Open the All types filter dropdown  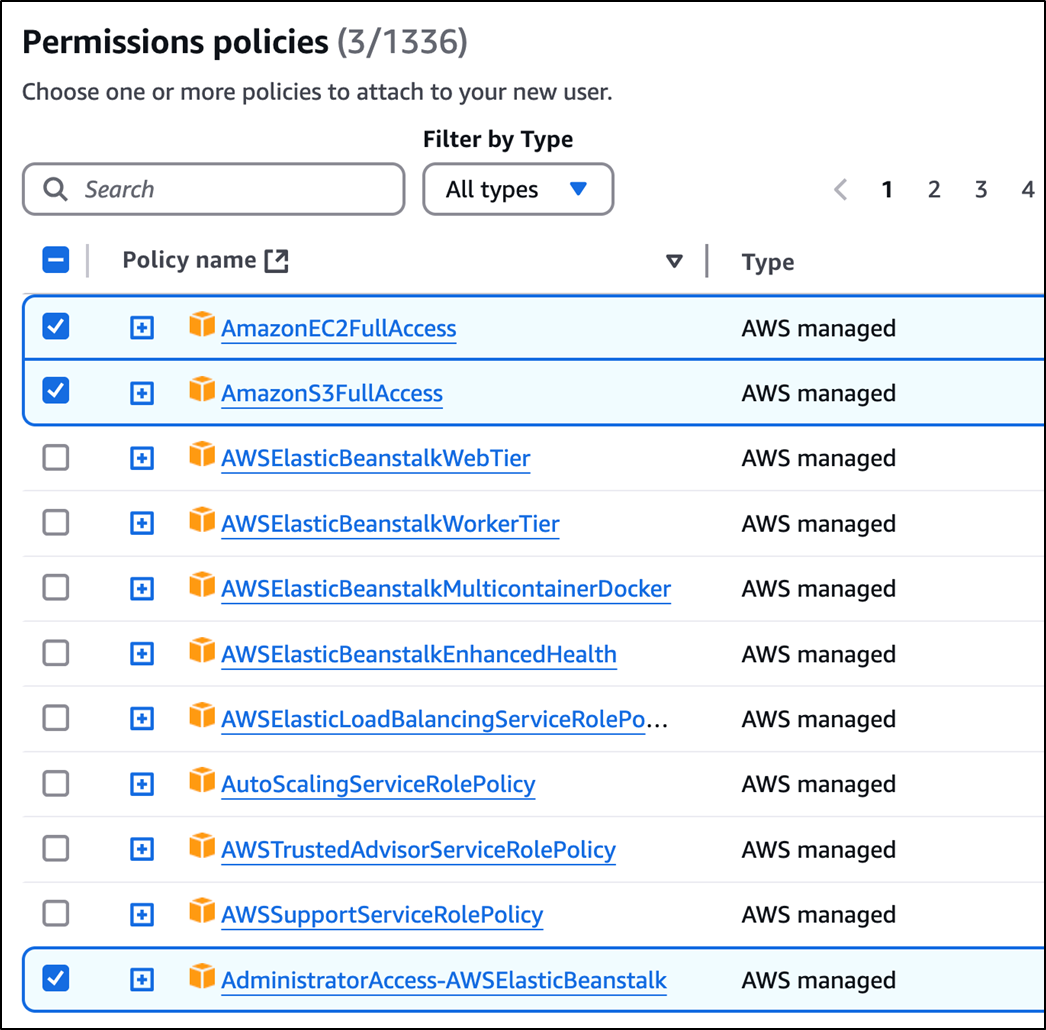(518, 189)
